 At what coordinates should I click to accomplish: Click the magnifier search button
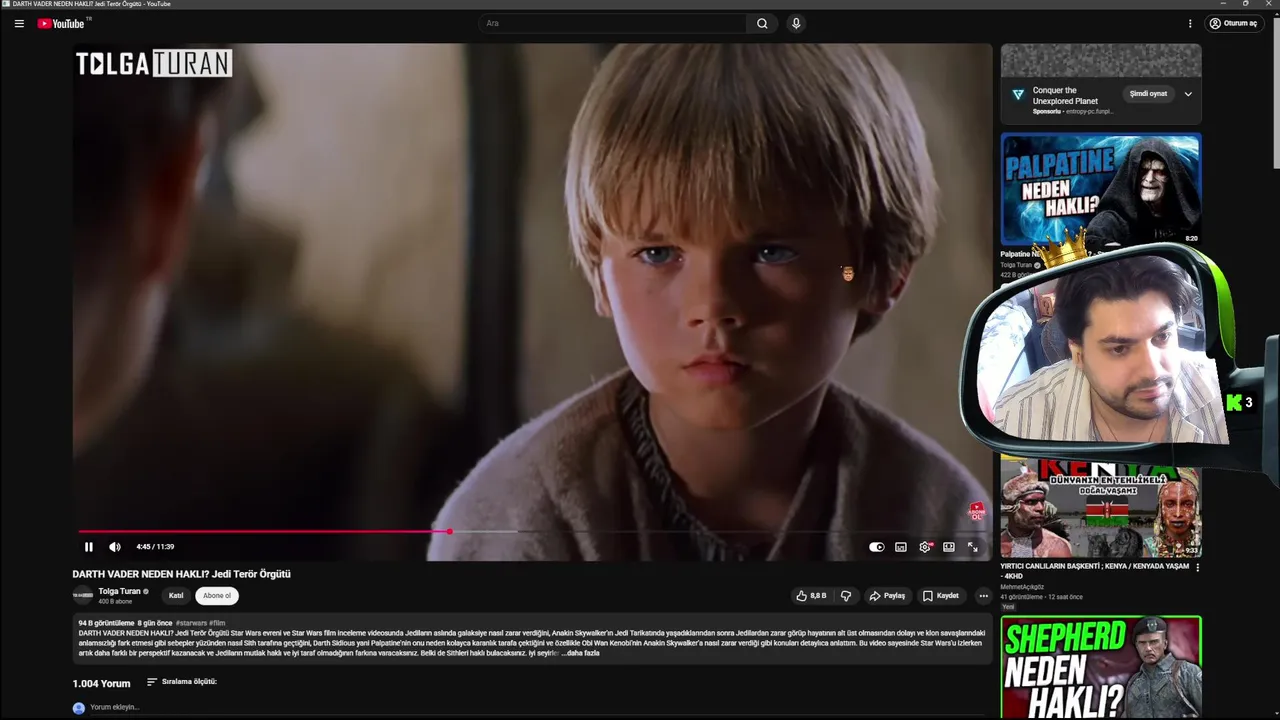[x=762, y=23]
